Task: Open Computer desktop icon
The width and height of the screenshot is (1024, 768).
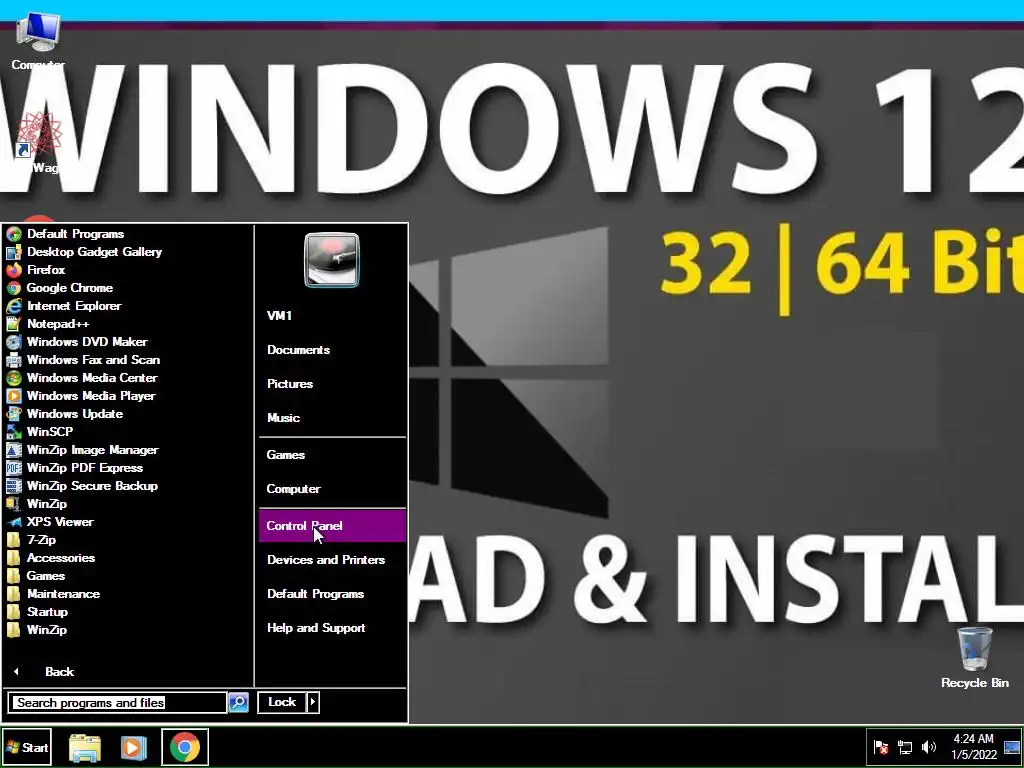Action: [x=38, y=40]
